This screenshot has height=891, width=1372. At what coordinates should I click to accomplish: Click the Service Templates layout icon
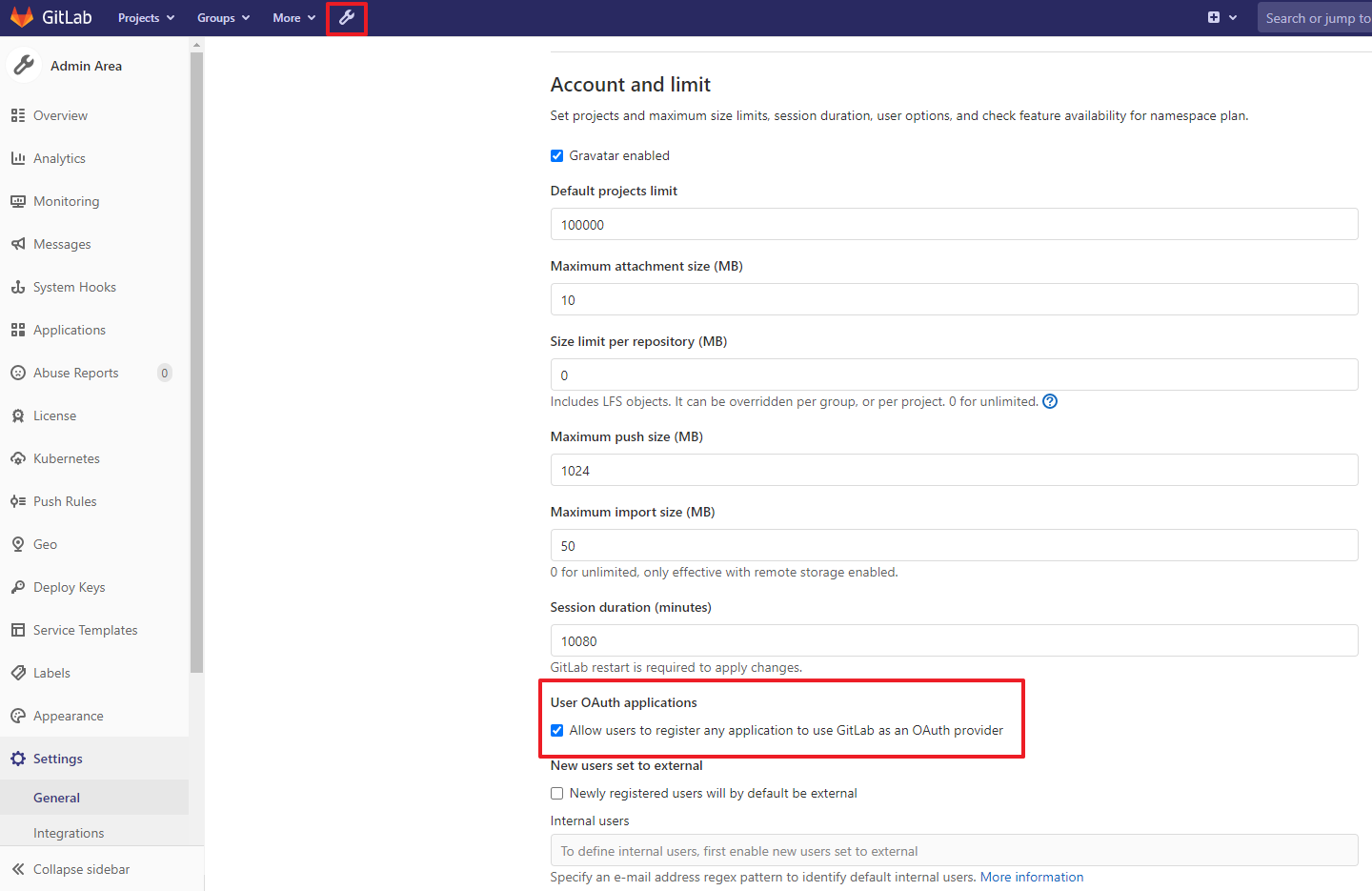click(18, 630)
